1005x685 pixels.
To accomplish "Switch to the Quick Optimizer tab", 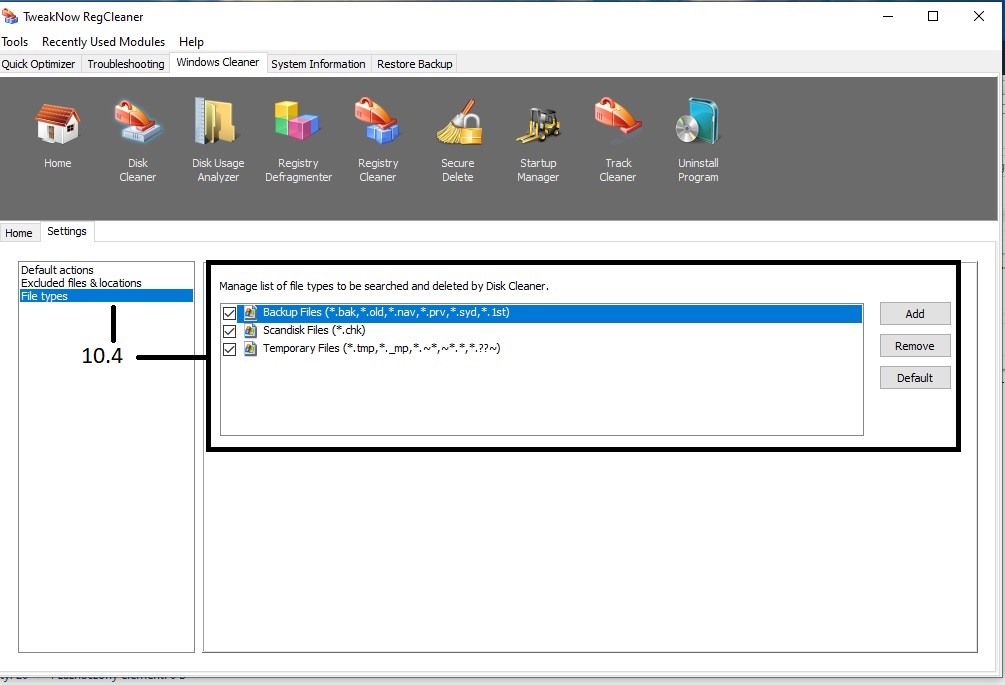I will click(x=38, y=64).
